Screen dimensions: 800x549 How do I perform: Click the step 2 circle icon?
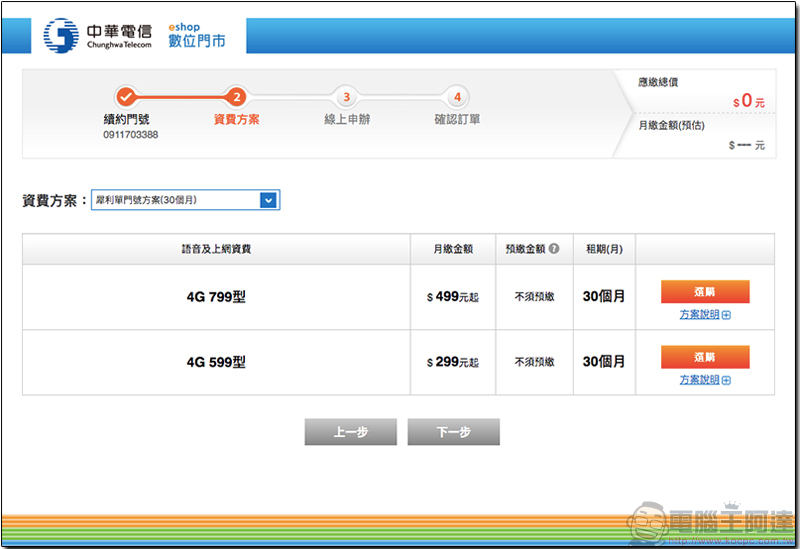coord(236,97)
